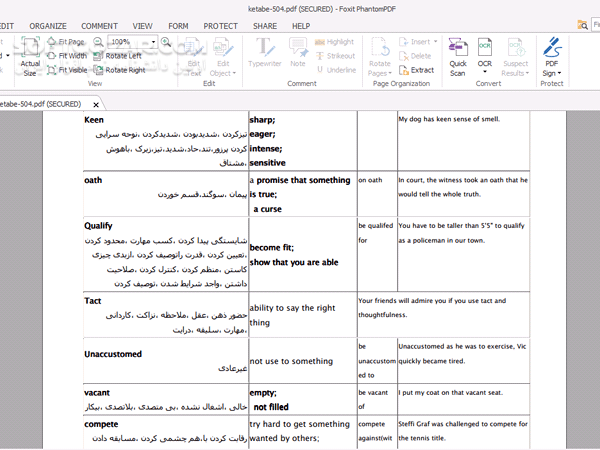The image size is (600, 450).
Task: Open the COMMENT ribbon tab
Action: (99, 25)
